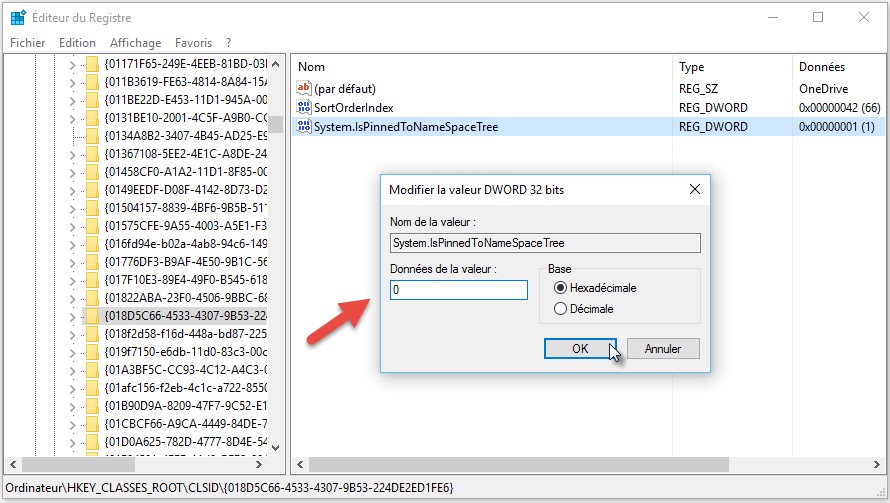The height and width of the screenshot is (503, 890).
Task: Expand the {01171F65-249E tree node
Action: [x=72, y=62]
